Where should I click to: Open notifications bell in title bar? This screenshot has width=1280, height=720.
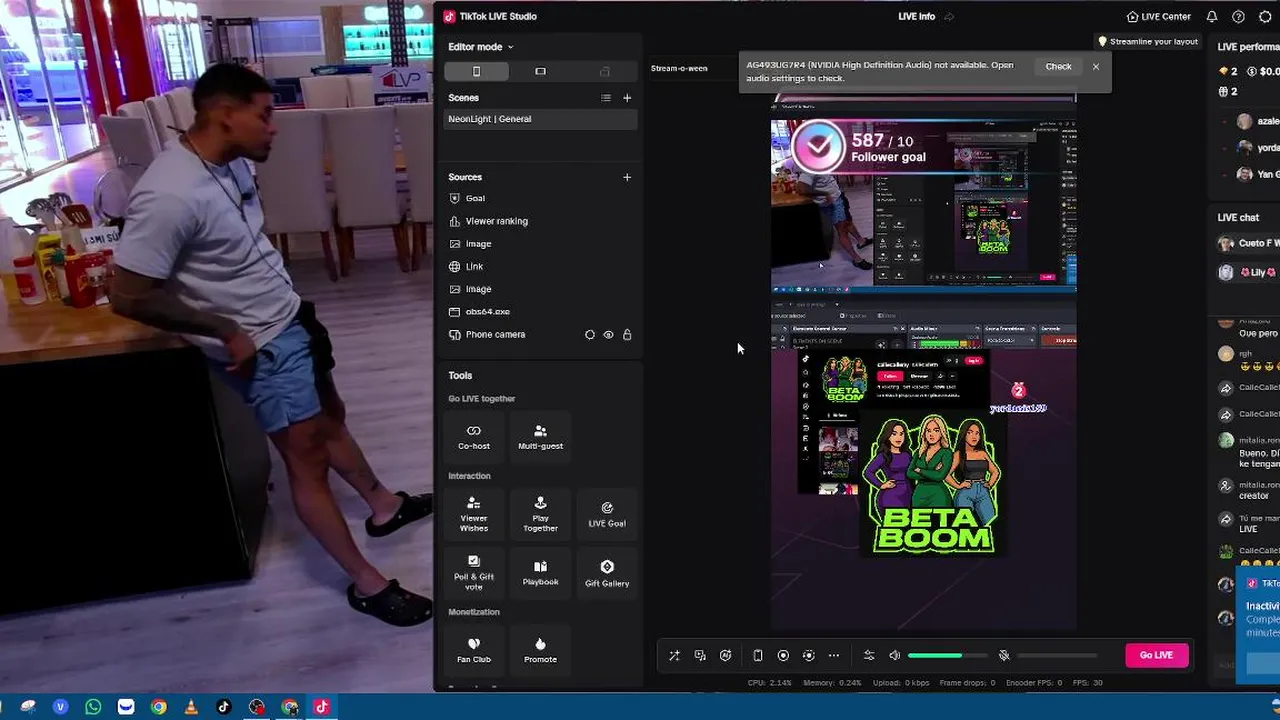[x=1212, y=17]
